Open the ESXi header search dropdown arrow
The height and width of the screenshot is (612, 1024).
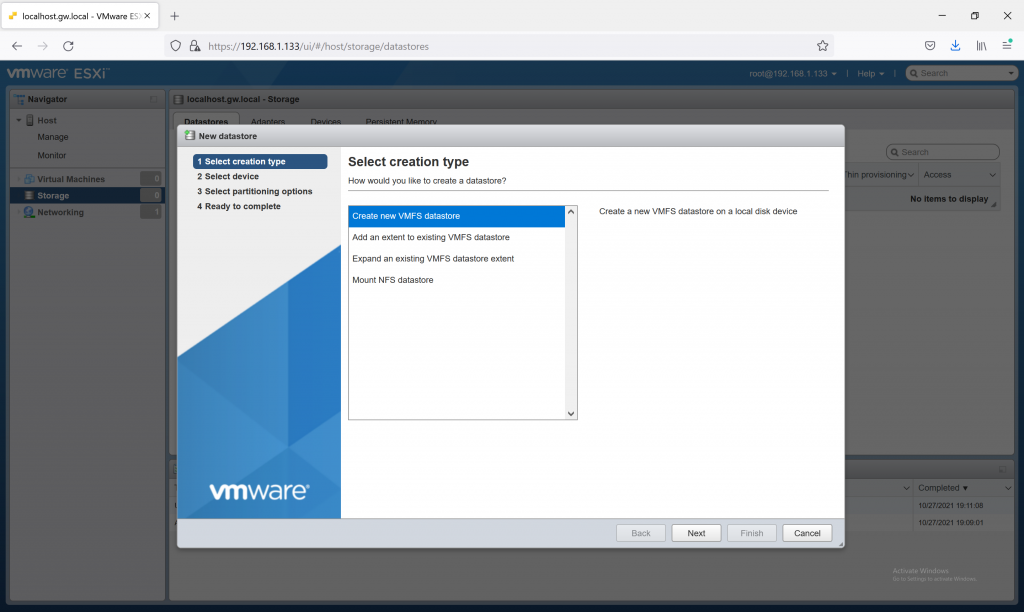1011,73
